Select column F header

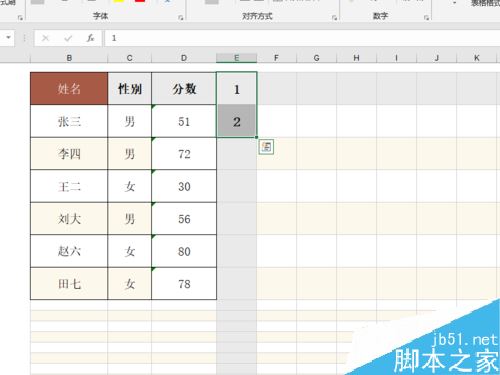pyautogui.click(x=276, y=58)
